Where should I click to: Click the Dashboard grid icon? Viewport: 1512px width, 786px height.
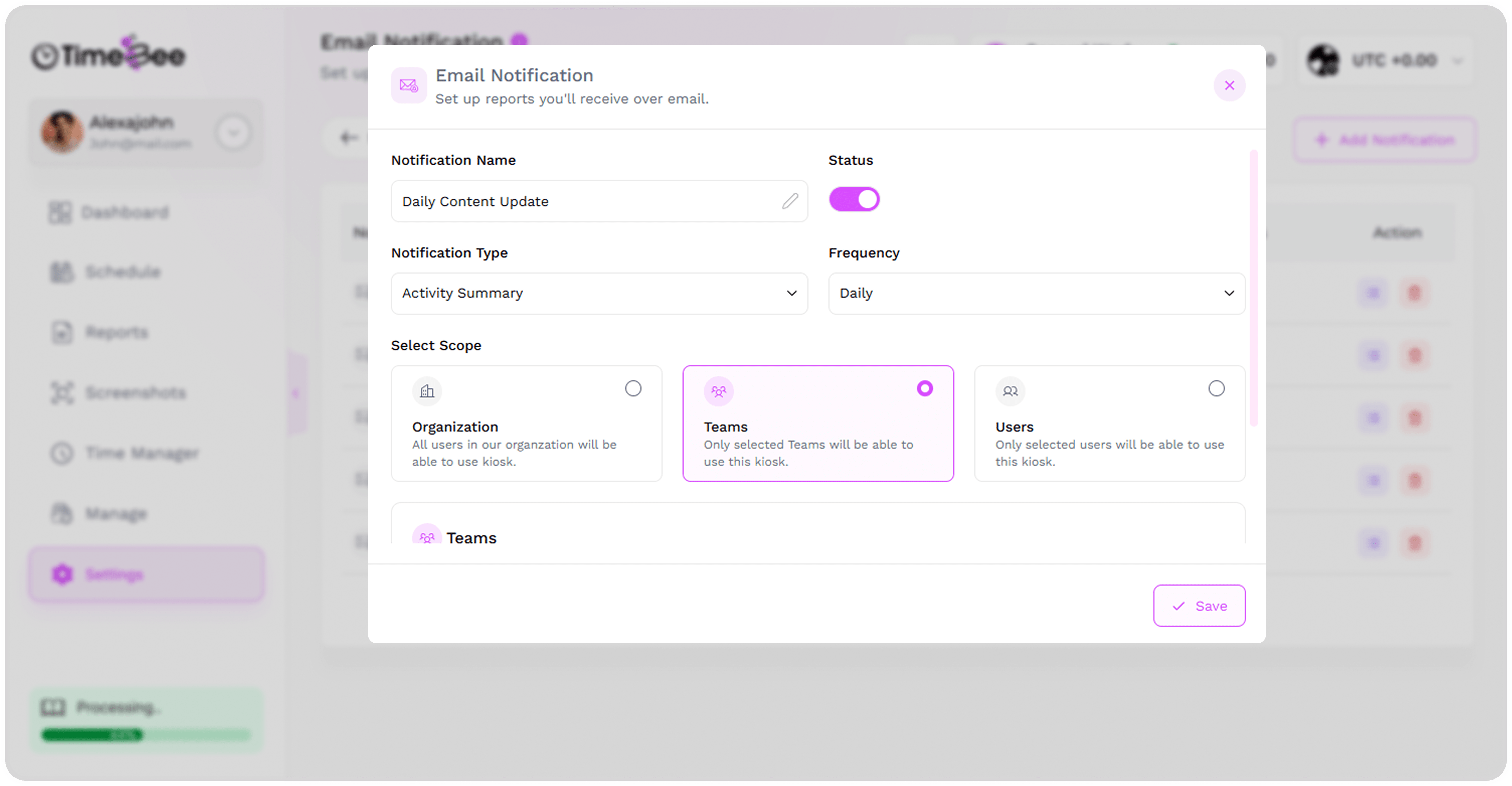coord(60,212)
